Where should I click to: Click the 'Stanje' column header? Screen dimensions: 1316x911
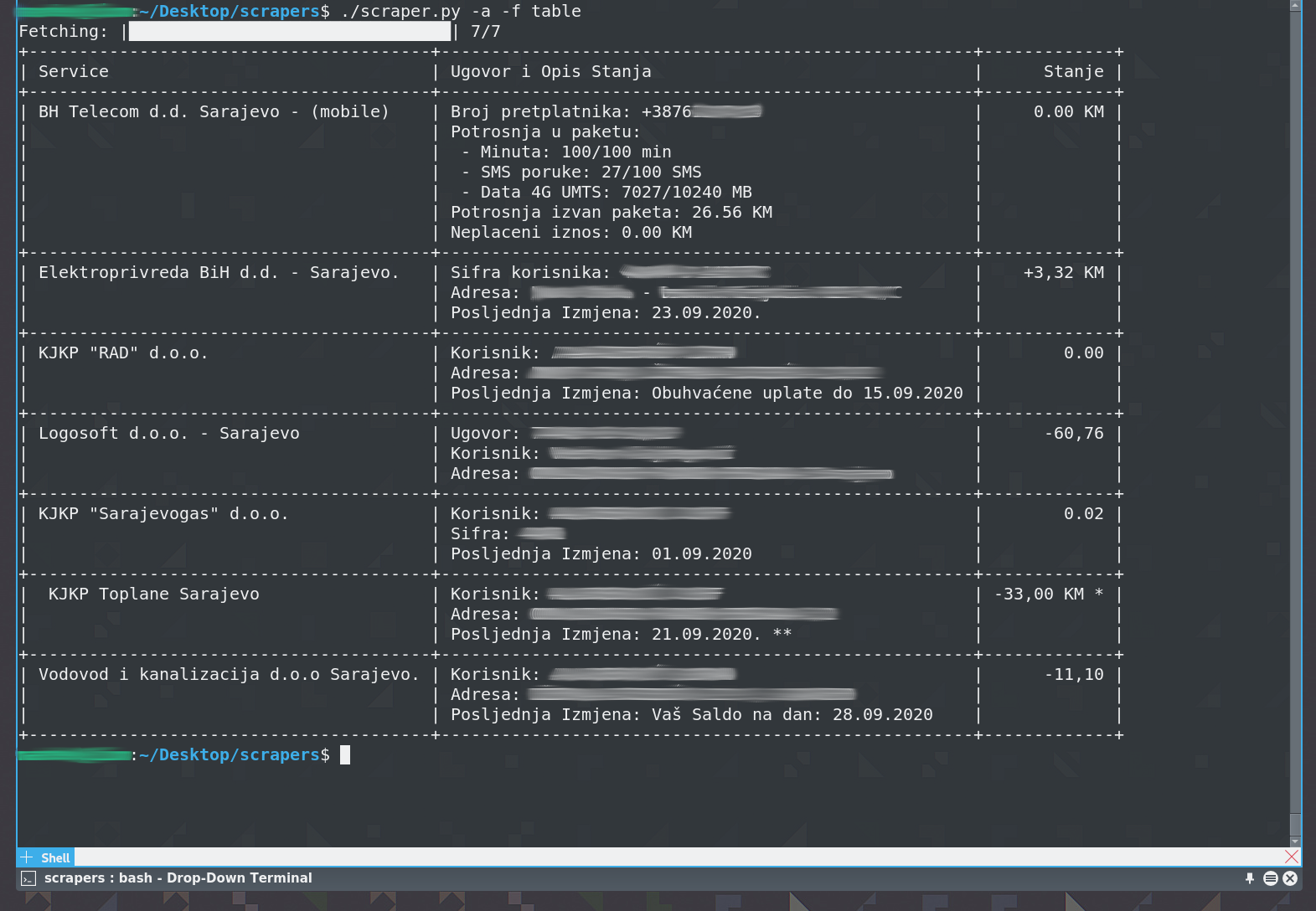tap(1074, 72)
